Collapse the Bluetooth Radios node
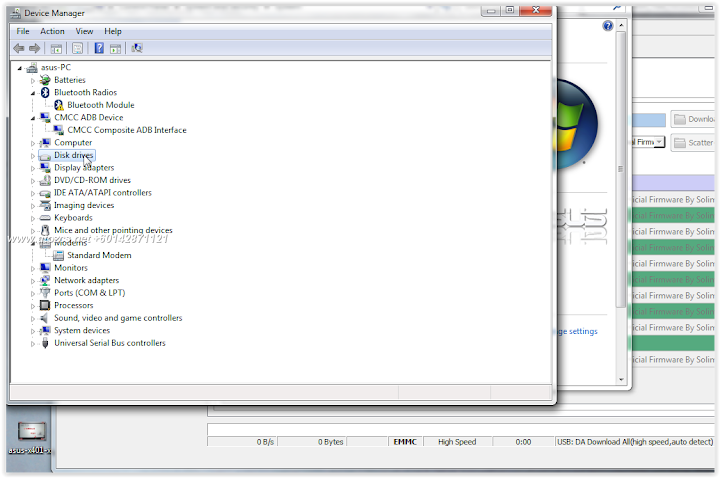 [33, 93]
